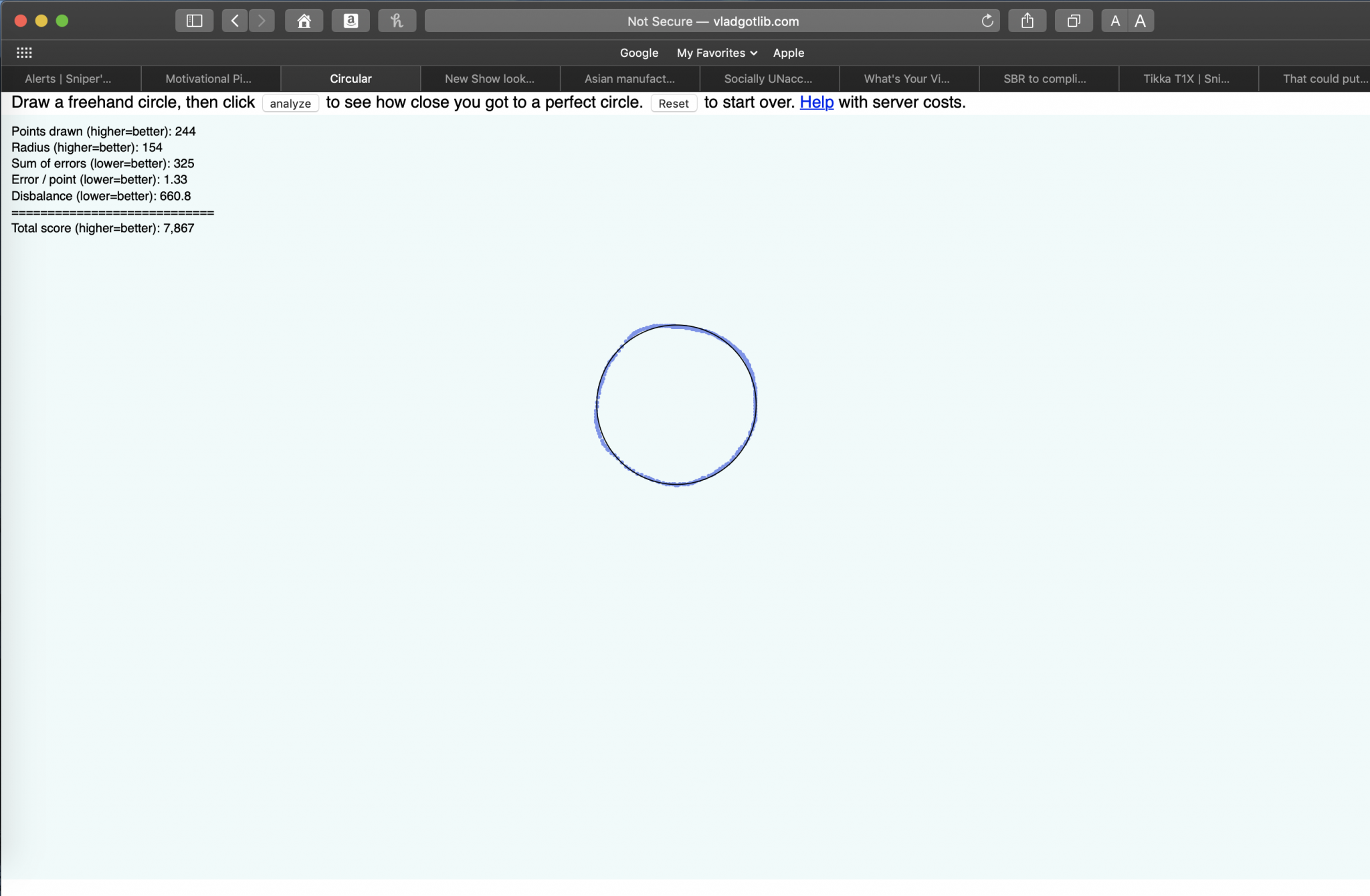The width and height of the screenshot is (1370, 896).
Task: Click the yellow minimize window button
Action: coord(41,21)
